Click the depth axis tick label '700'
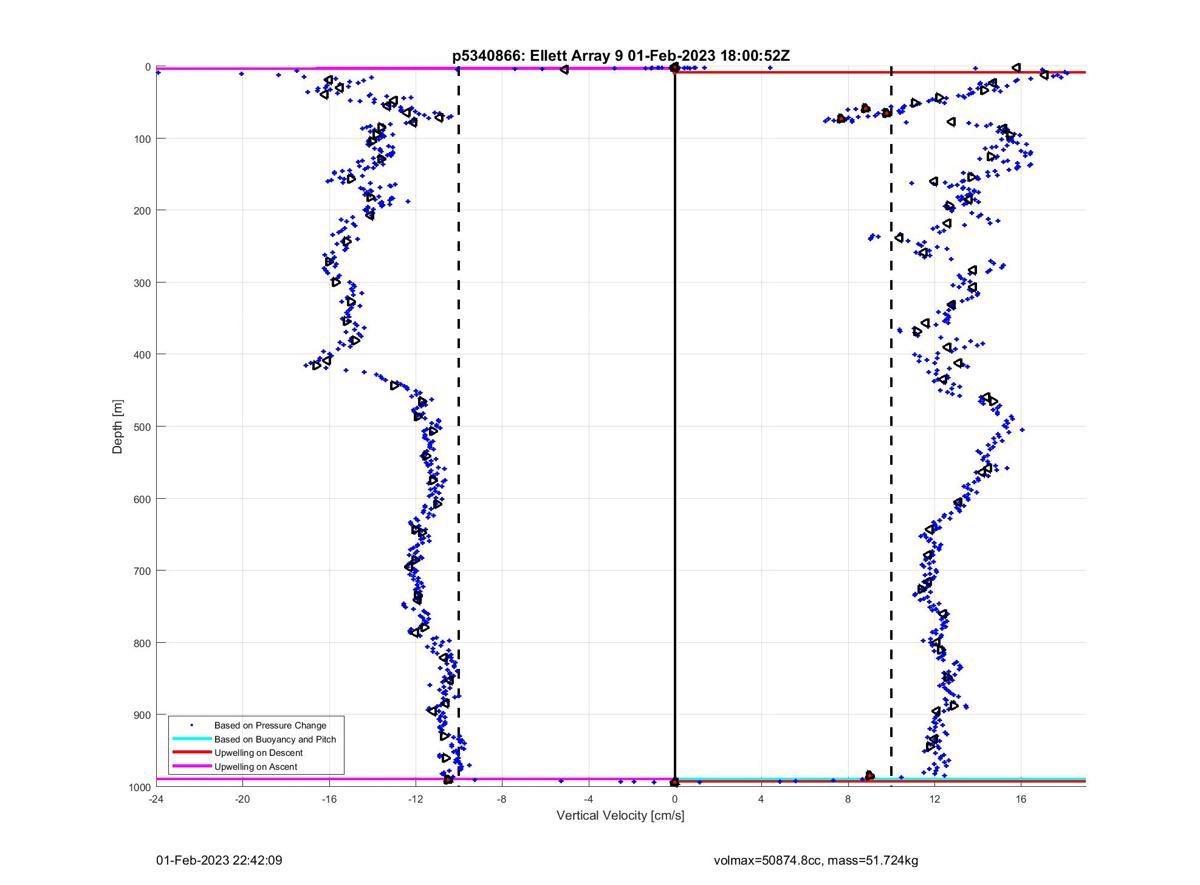1200x885 pixels. (142, 571)
